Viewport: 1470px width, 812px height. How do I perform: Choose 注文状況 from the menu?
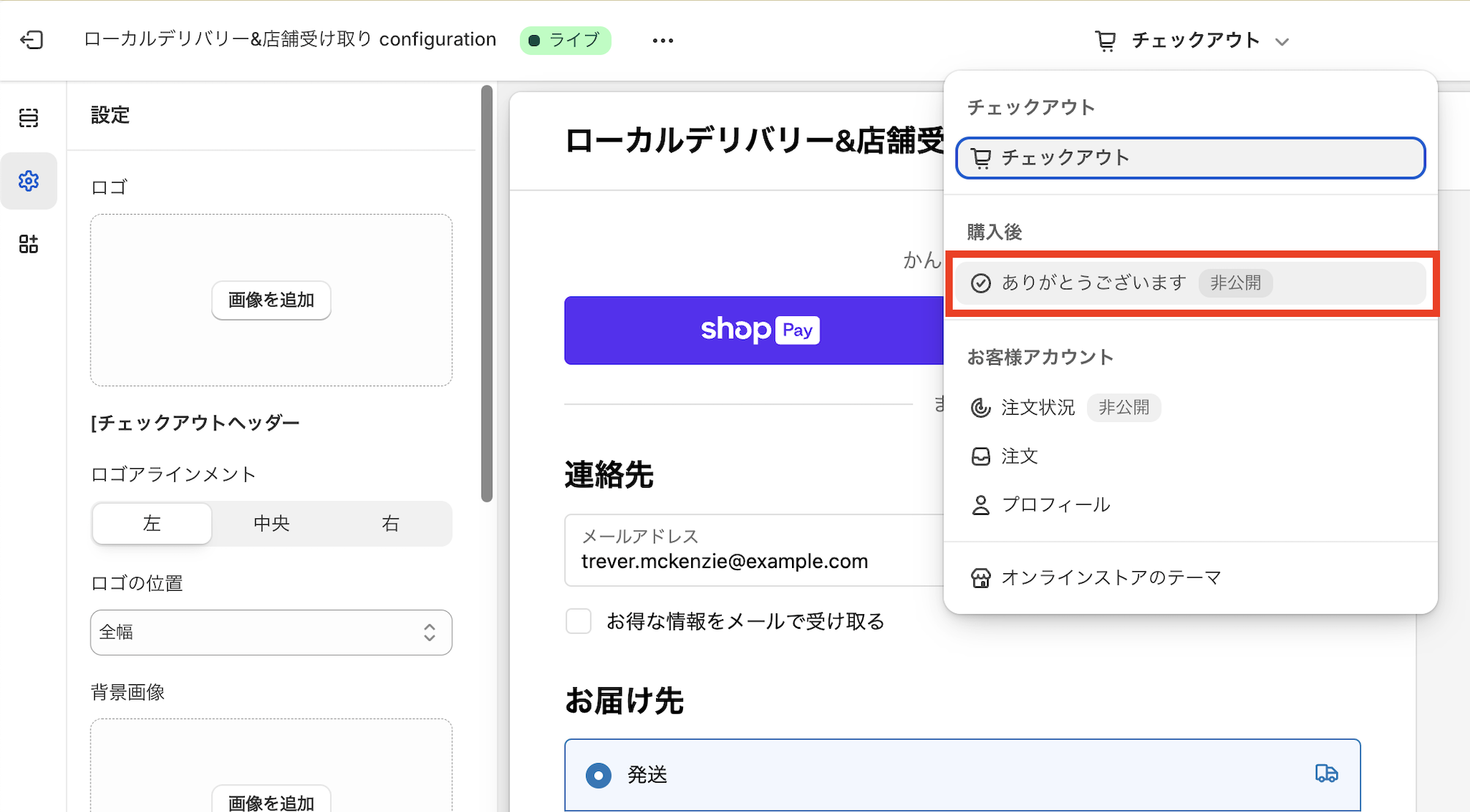coord(1037,407)
